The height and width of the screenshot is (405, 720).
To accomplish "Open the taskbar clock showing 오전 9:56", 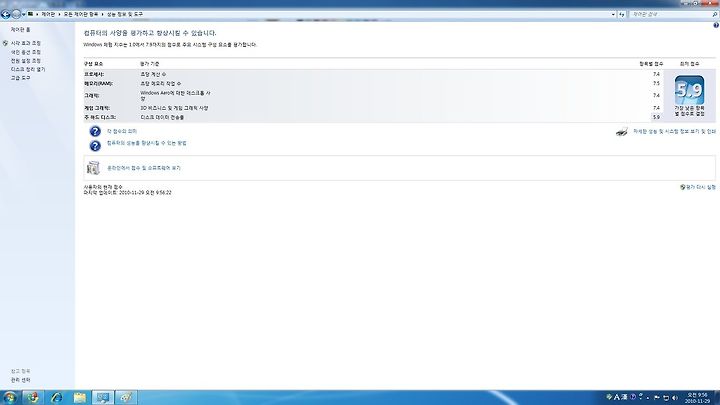I will click(x=697, y=398).
